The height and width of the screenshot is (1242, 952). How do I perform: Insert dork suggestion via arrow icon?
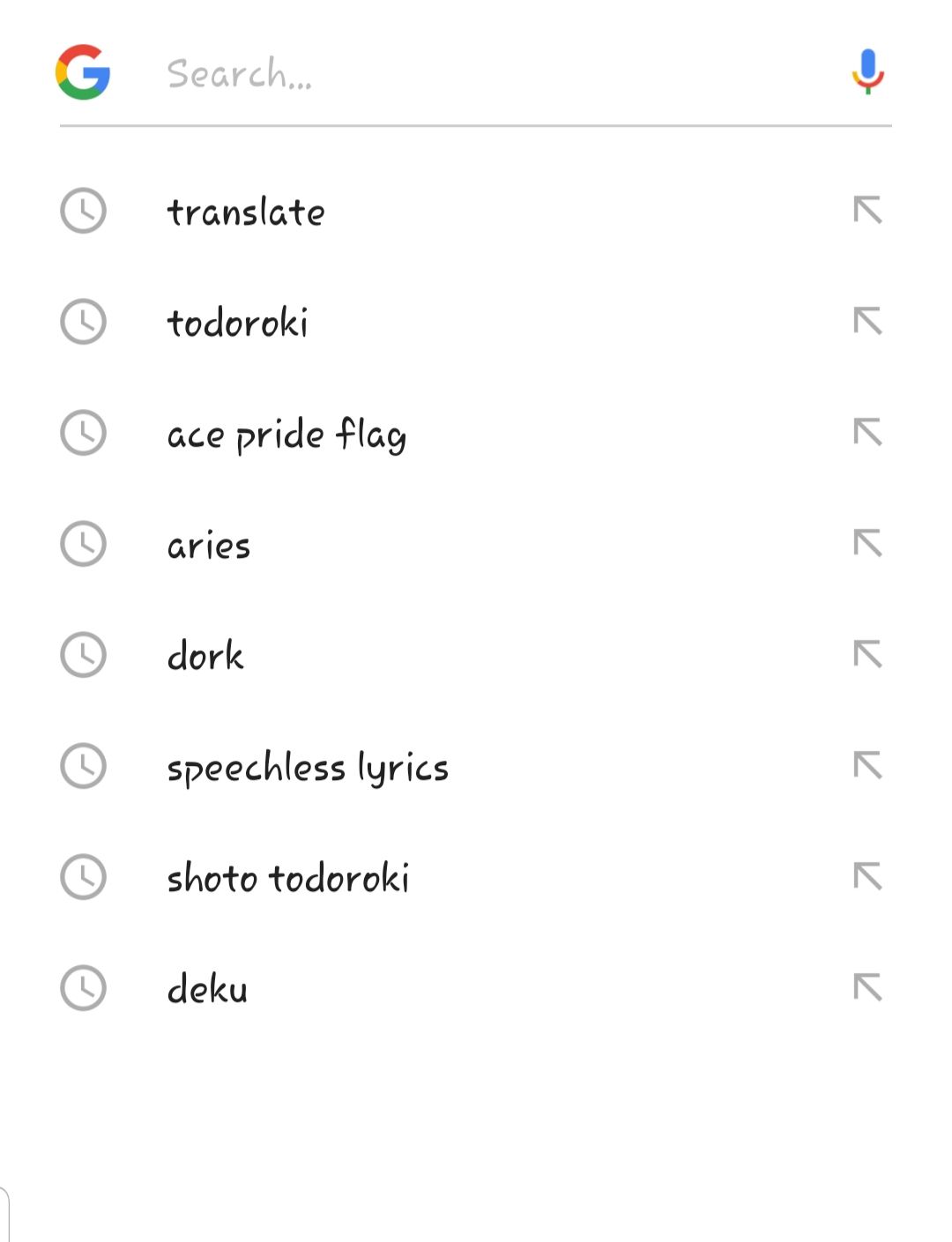pyautogui.click(x=868, y=655)
